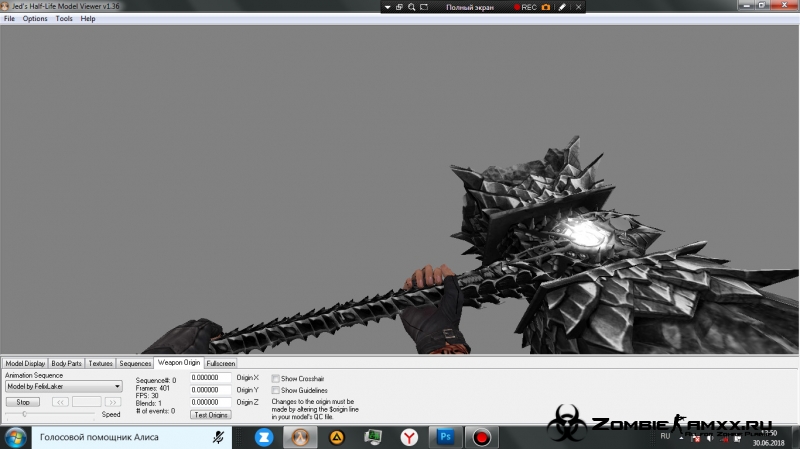
Task: Click the recorder region-select rectangle icon
Action: (424, 7)
